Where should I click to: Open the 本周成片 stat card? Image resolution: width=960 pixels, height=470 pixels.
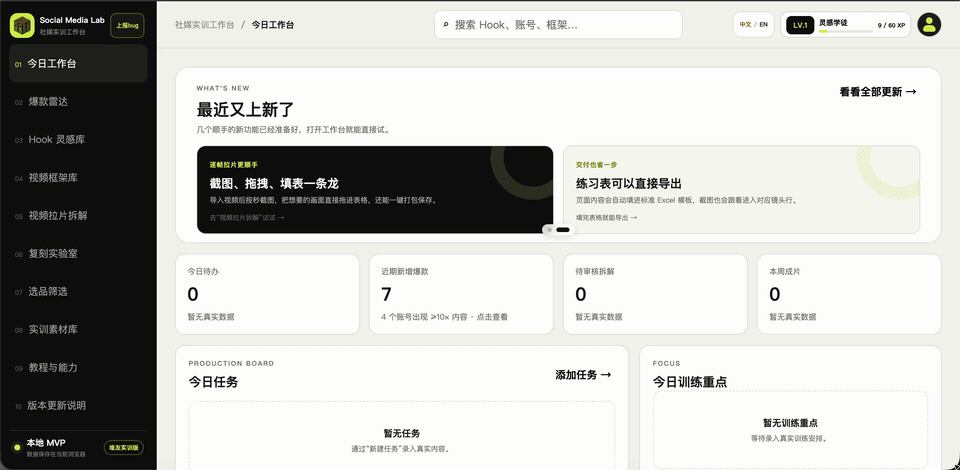849,294
